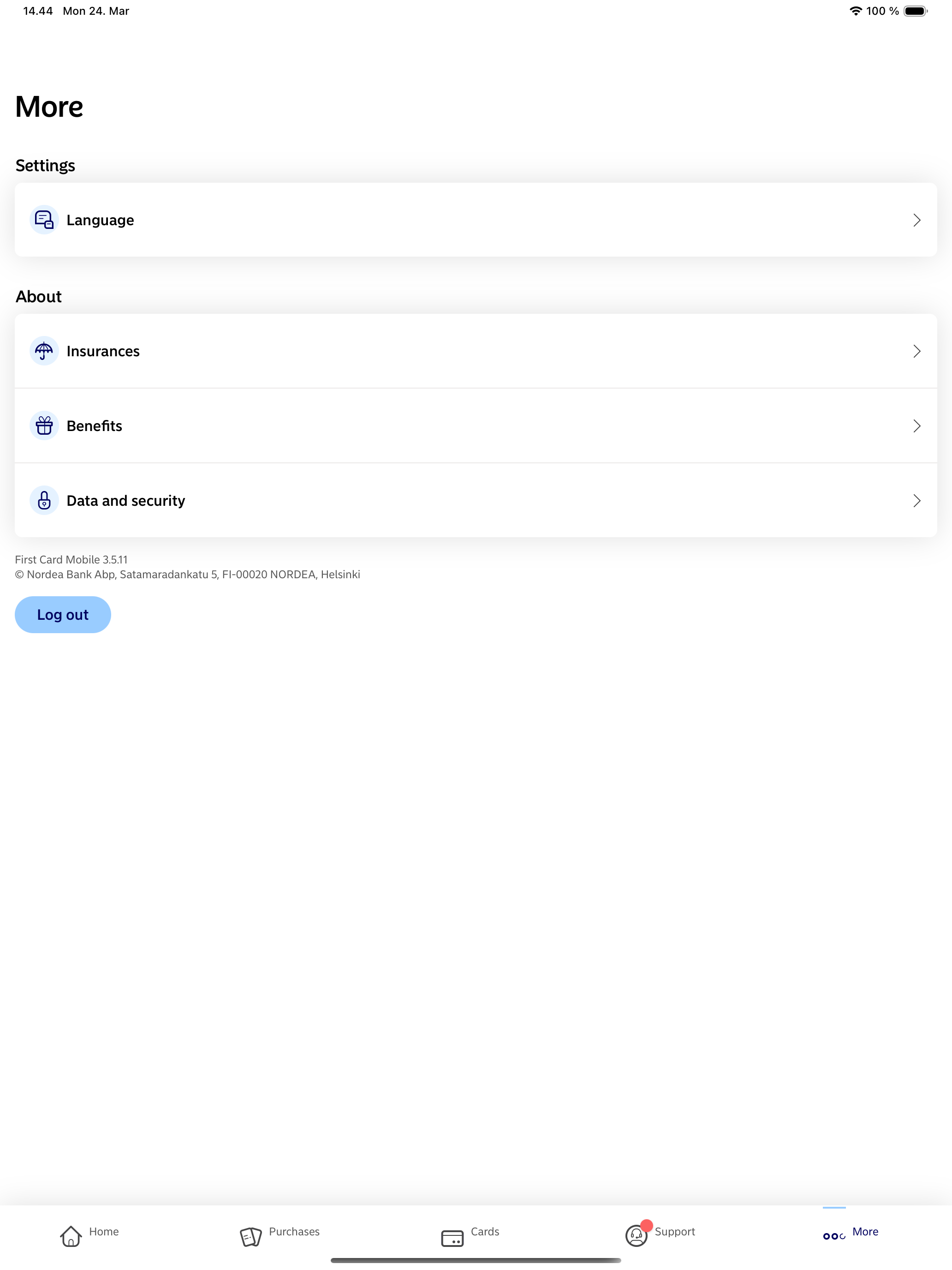Click the gift Benefits icon
Image resolution: width=952 pixels, height=1270 pixels.
click(x=44, y=425)
